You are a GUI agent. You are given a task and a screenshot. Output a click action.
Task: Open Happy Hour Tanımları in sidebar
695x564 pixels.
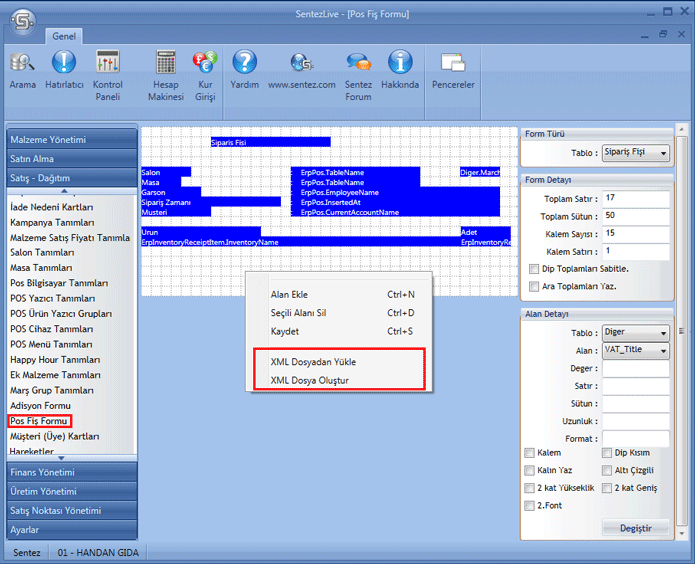pos(55,360)
